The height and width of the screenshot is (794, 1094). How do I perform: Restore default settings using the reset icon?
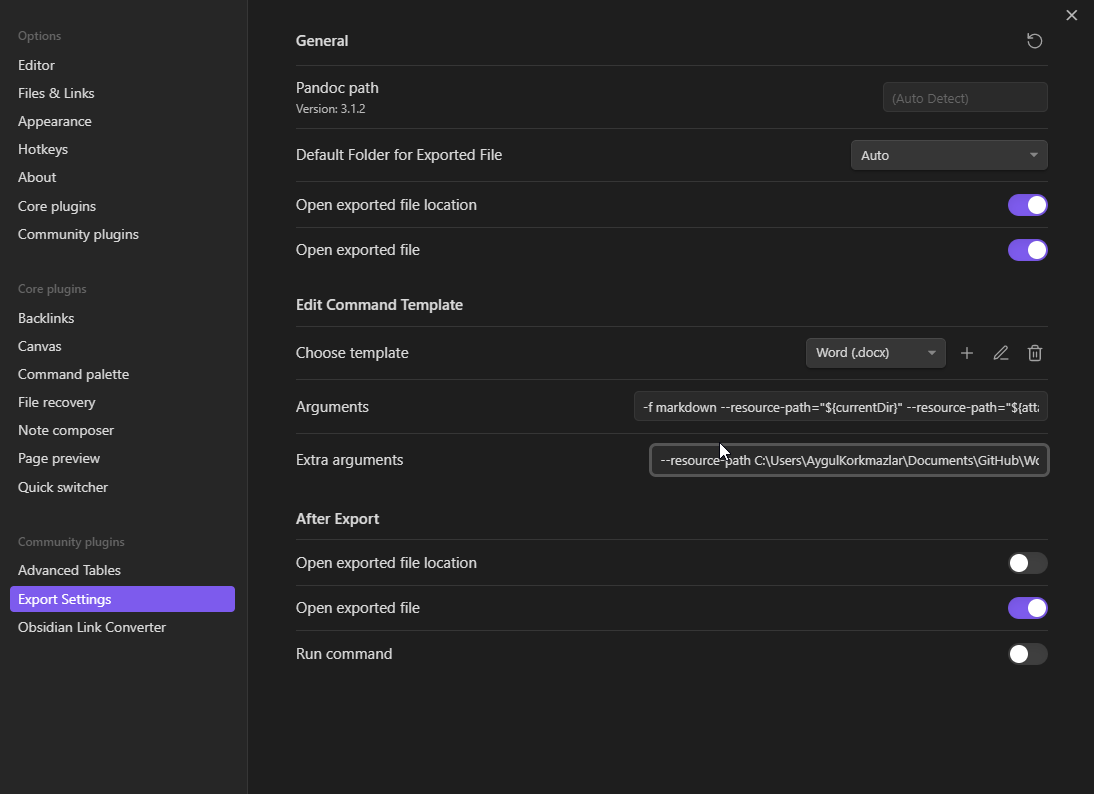(1034, 41)
